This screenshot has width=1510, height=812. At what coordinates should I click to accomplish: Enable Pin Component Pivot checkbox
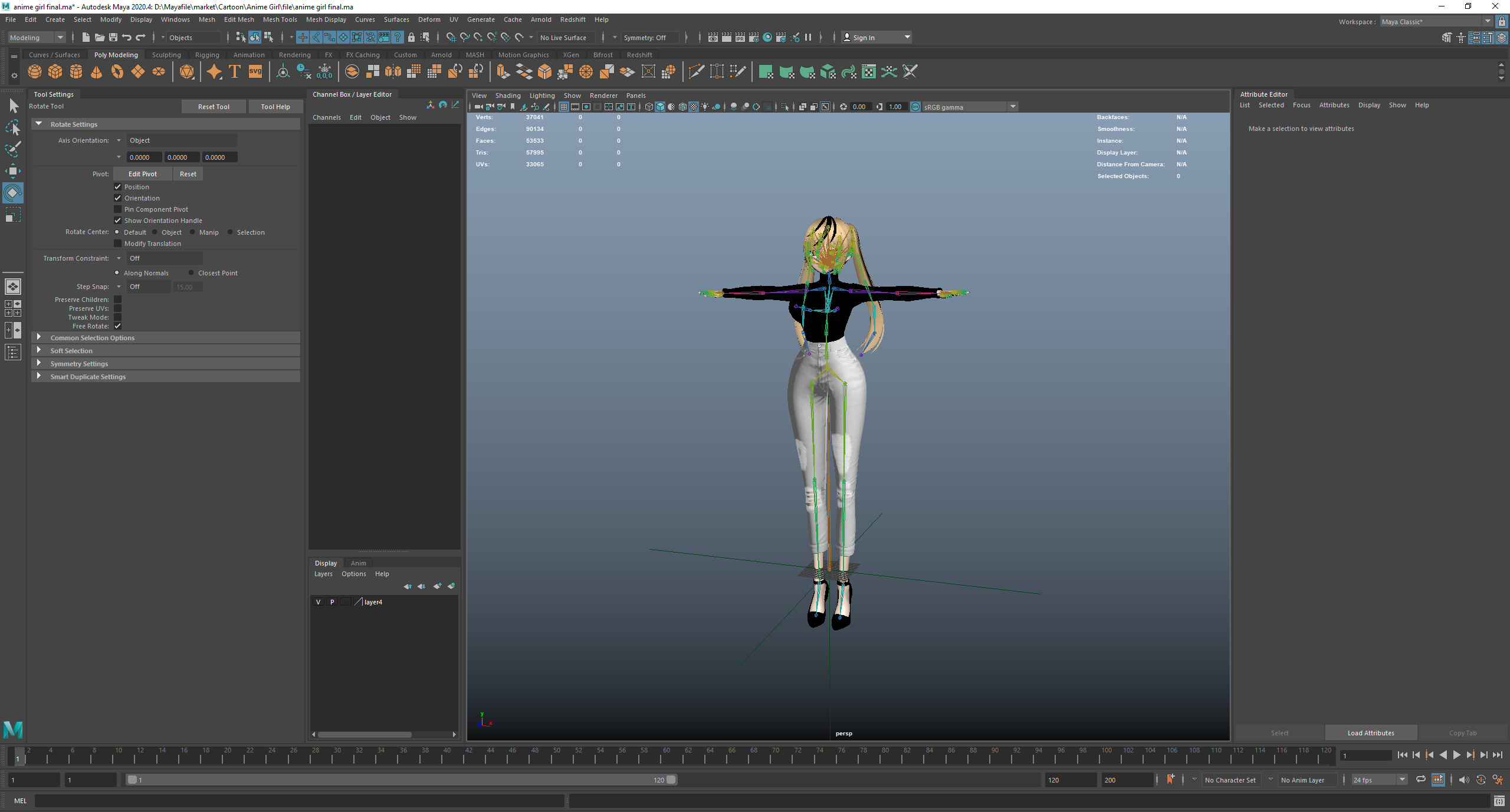[x=117, y=209]
